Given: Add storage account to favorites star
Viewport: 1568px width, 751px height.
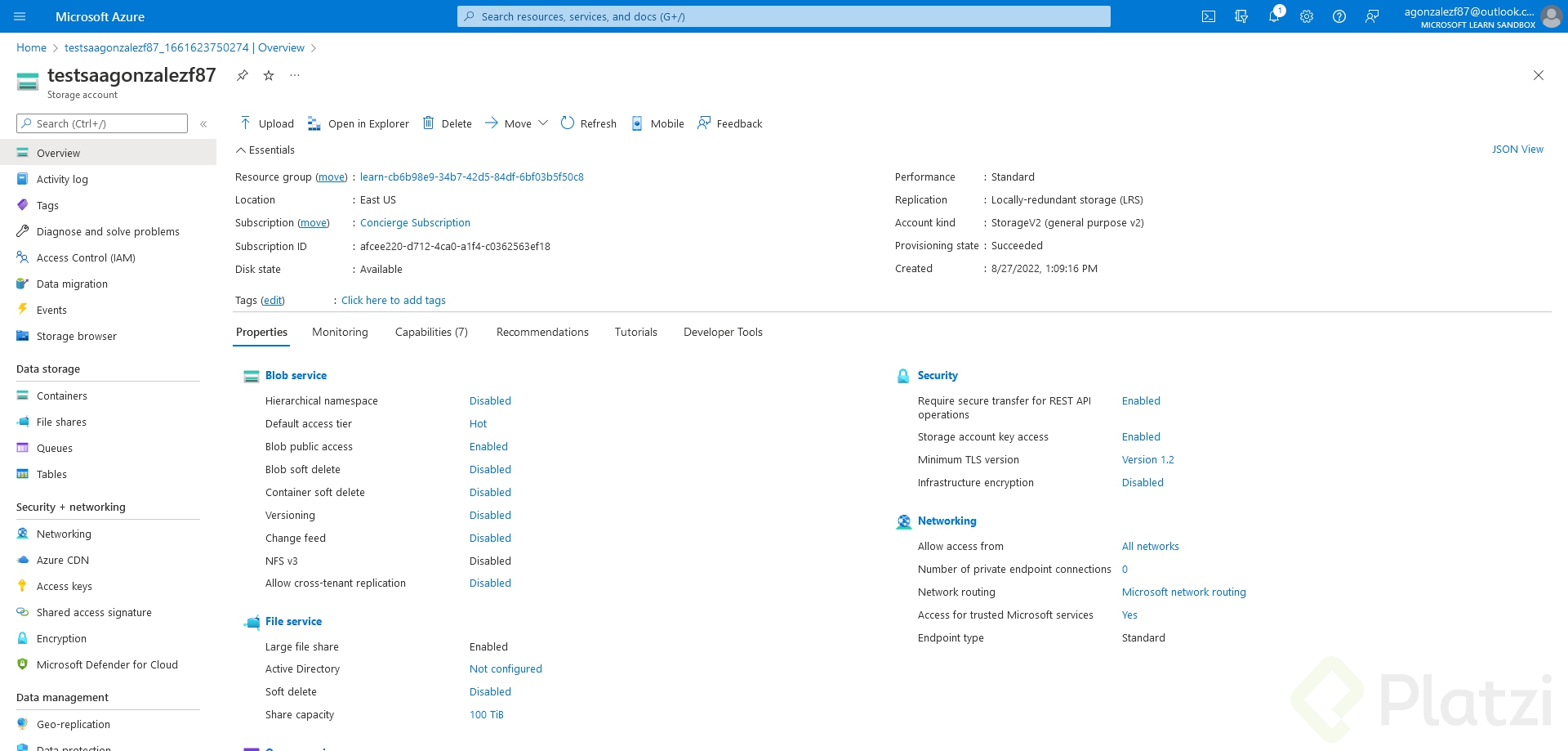Looking at the screenshot, I should [269, 75].
